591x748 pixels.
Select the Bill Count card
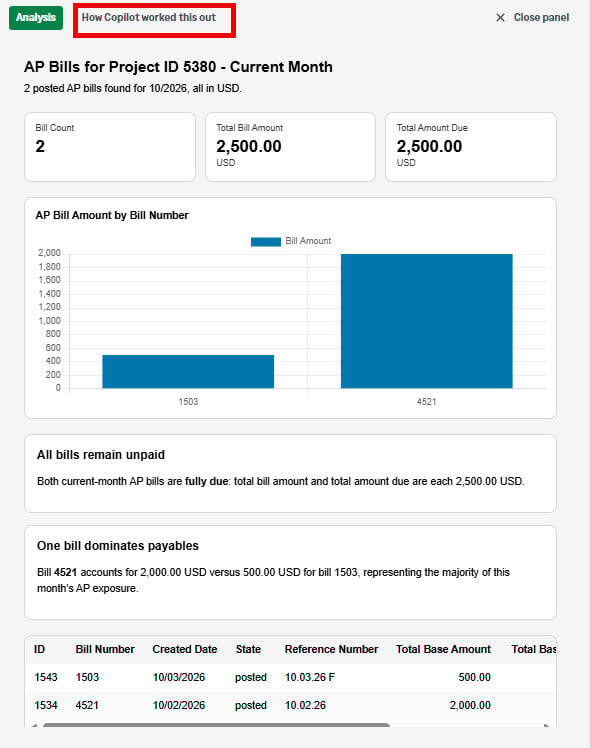(x=110, y=147)
